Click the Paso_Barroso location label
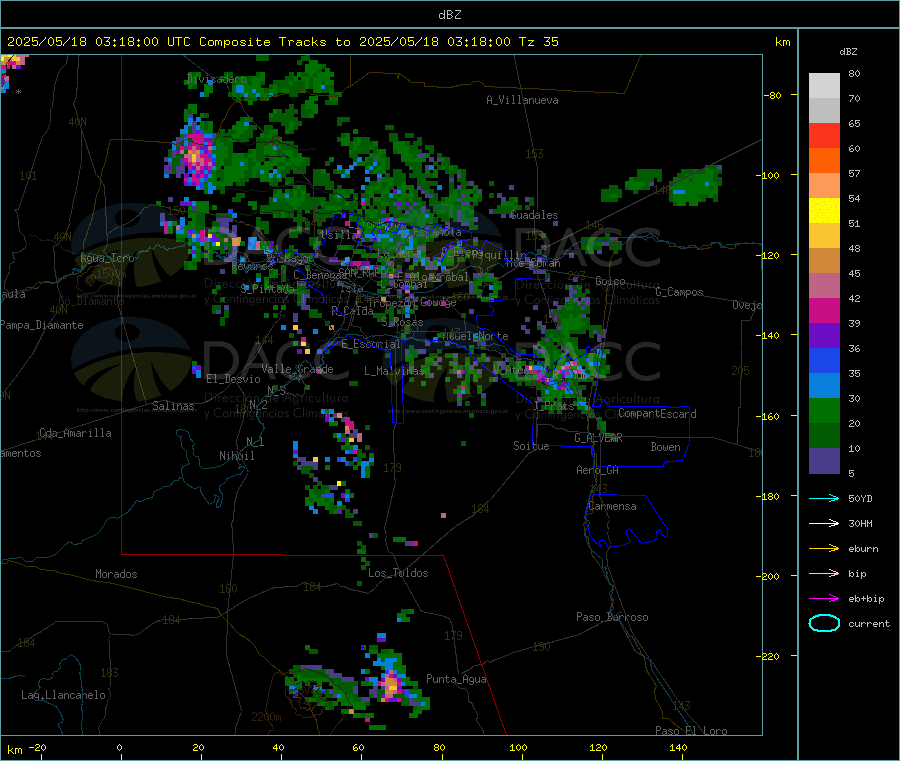The image size is (900, 761). click(612, 617)
